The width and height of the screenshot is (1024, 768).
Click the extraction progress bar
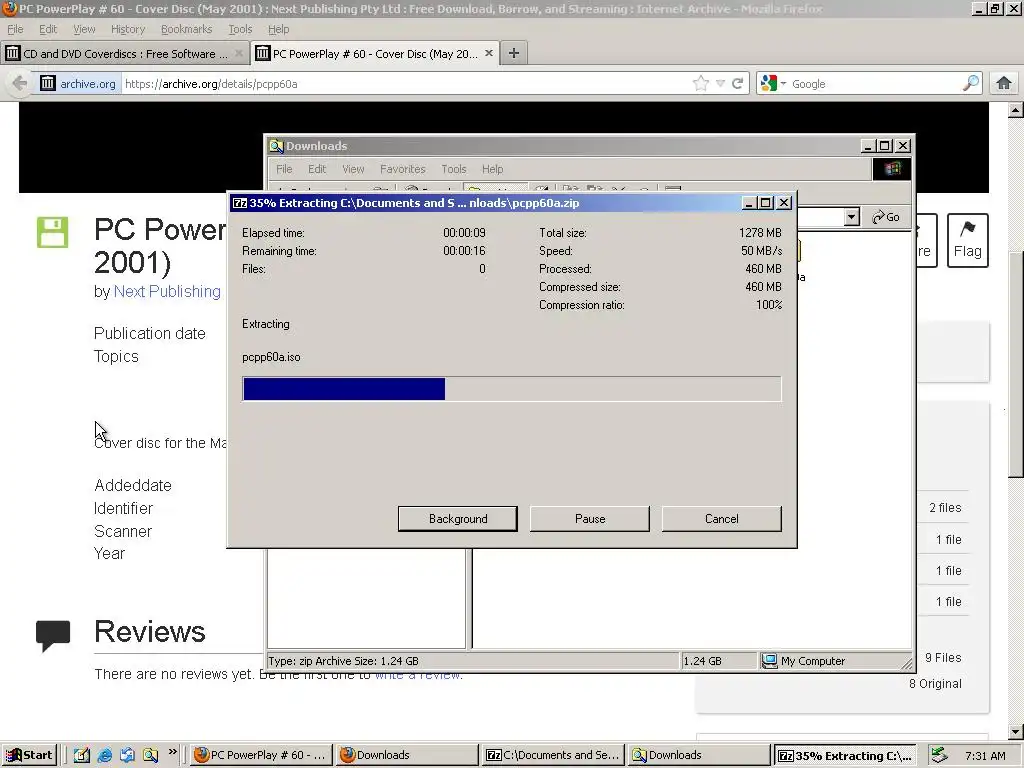(511, 389)
